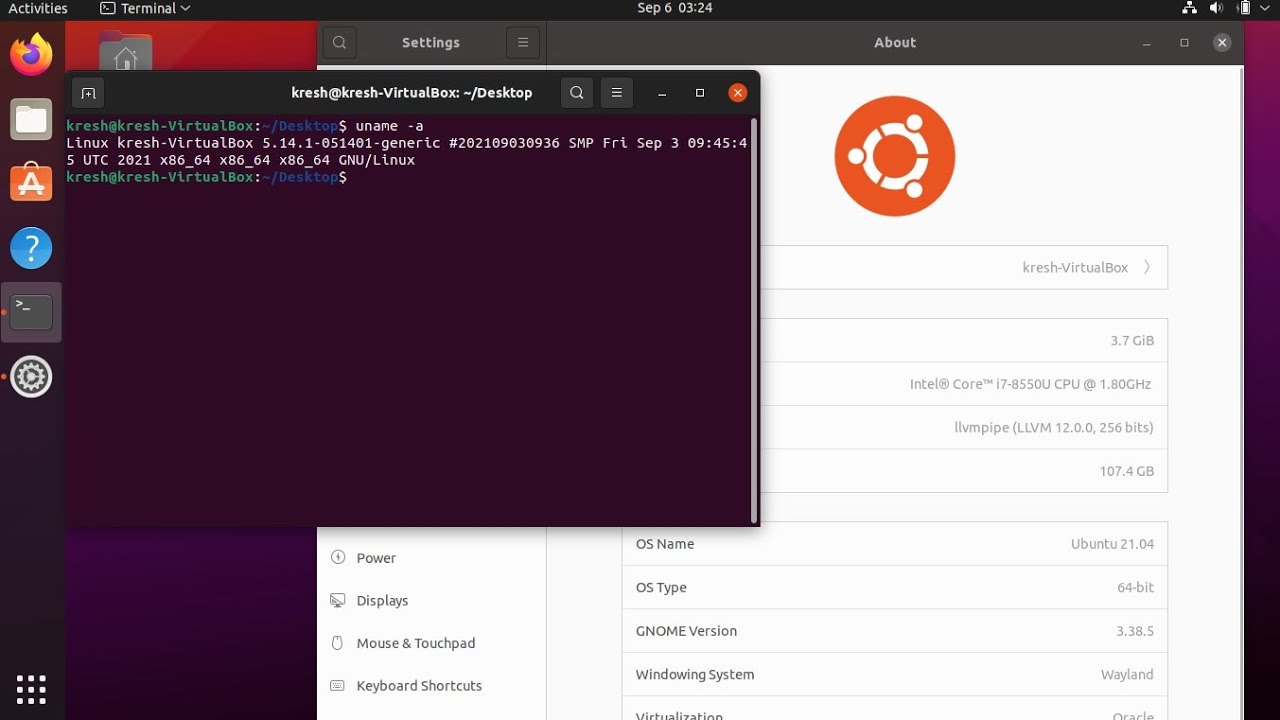Open Firefox from the dock

[31, 54]
